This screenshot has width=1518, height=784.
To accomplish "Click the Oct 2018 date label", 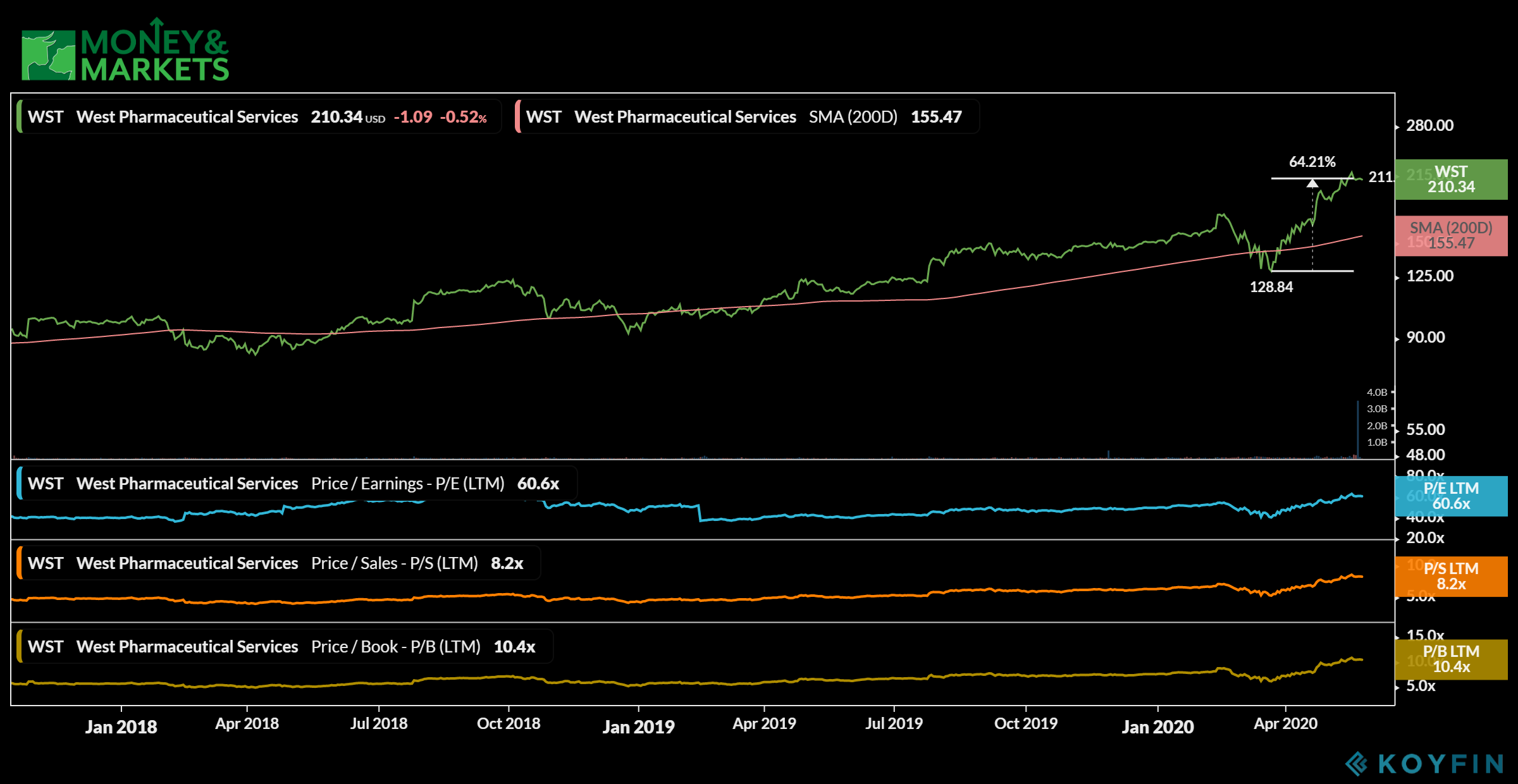I will [x=509, y=724].
